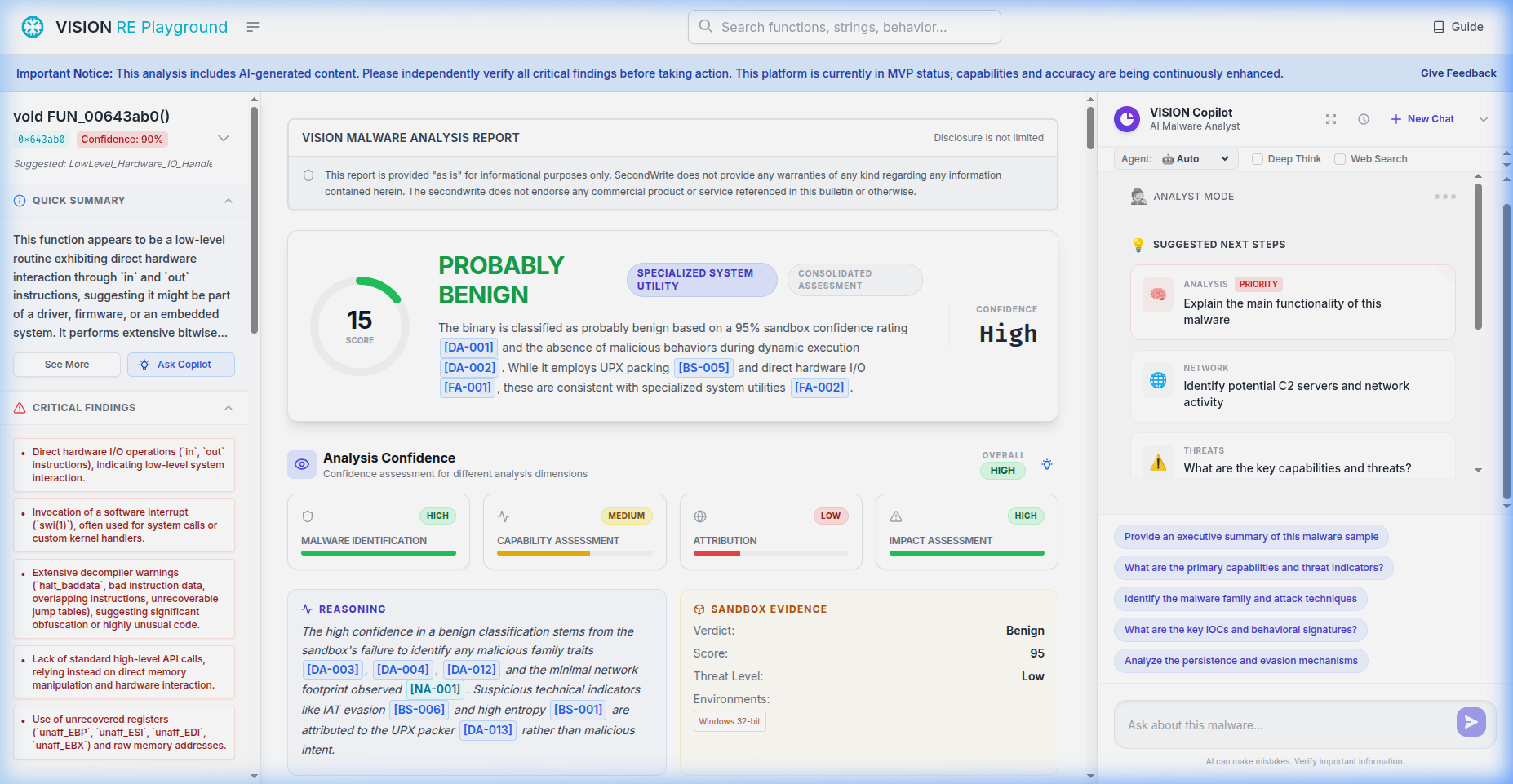Click primary capabilities and threat indicators chip

tap(1253, 568)
